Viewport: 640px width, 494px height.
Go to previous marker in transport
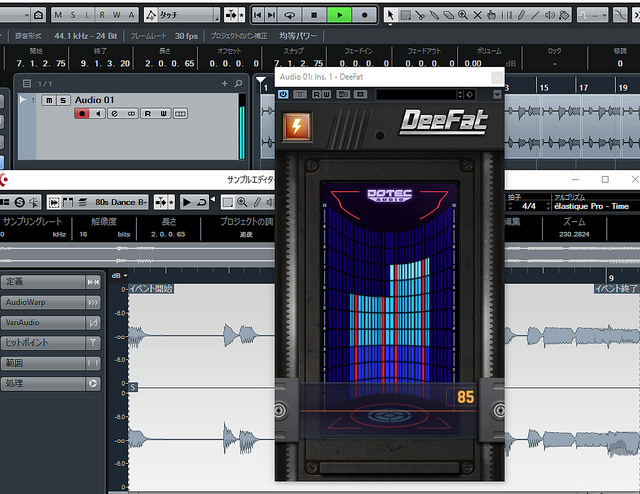pyautogui.click(x=258, y=16)
